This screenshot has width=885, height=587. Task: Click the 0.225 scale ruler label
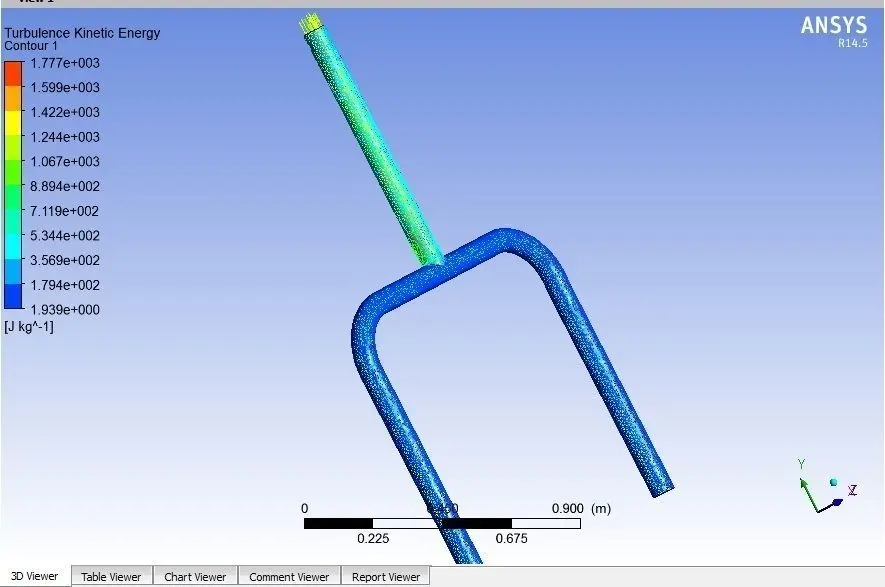(373, 538)
